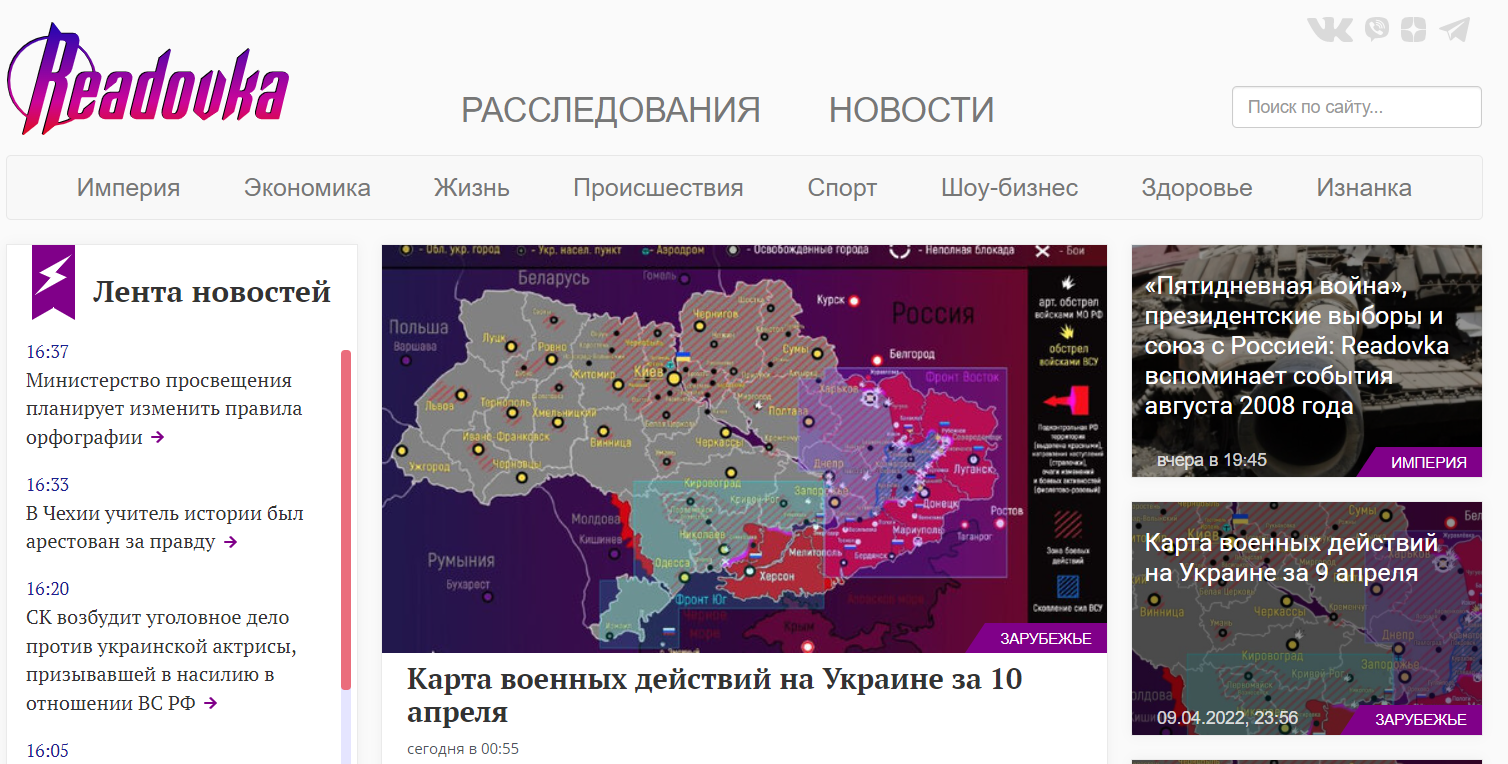Select the Происшествия category
This screenshot has width=1508, height=764.
[658, 187]
